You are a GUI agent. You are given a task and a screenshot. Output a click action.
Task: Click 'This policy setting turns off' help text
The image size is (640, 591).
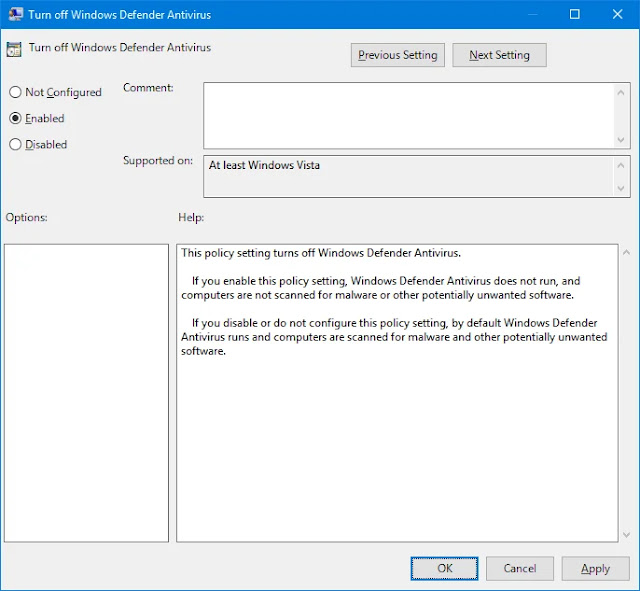[x=321, y=253]
